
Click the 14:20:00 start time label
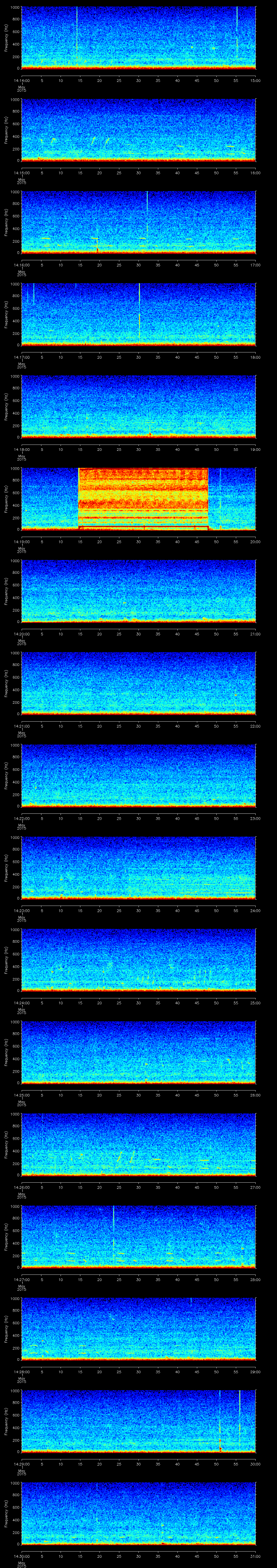tap(21, 634)
